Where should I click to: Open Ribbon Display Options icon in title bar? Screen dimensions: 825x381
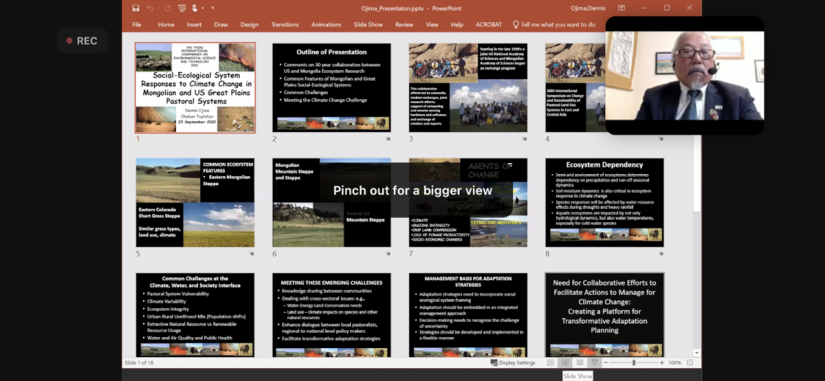(621, 8)
